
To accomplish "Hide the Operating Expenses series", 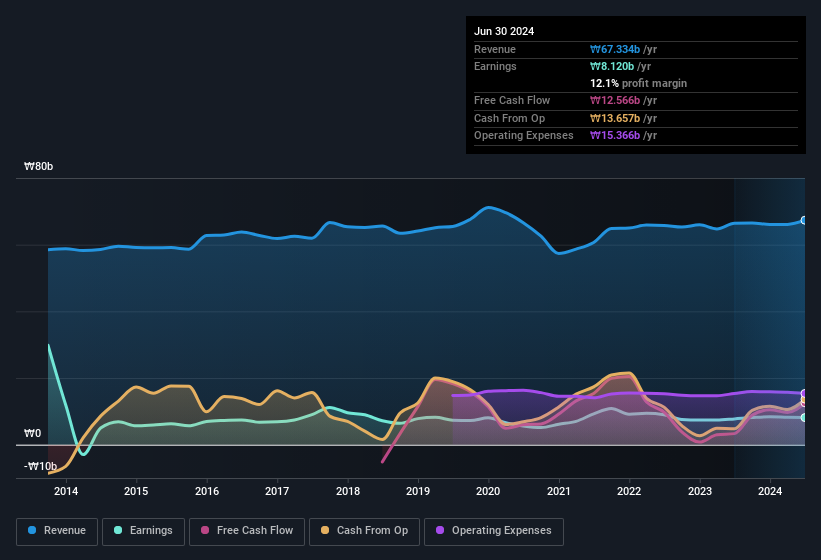I will (x=494, y=531).
